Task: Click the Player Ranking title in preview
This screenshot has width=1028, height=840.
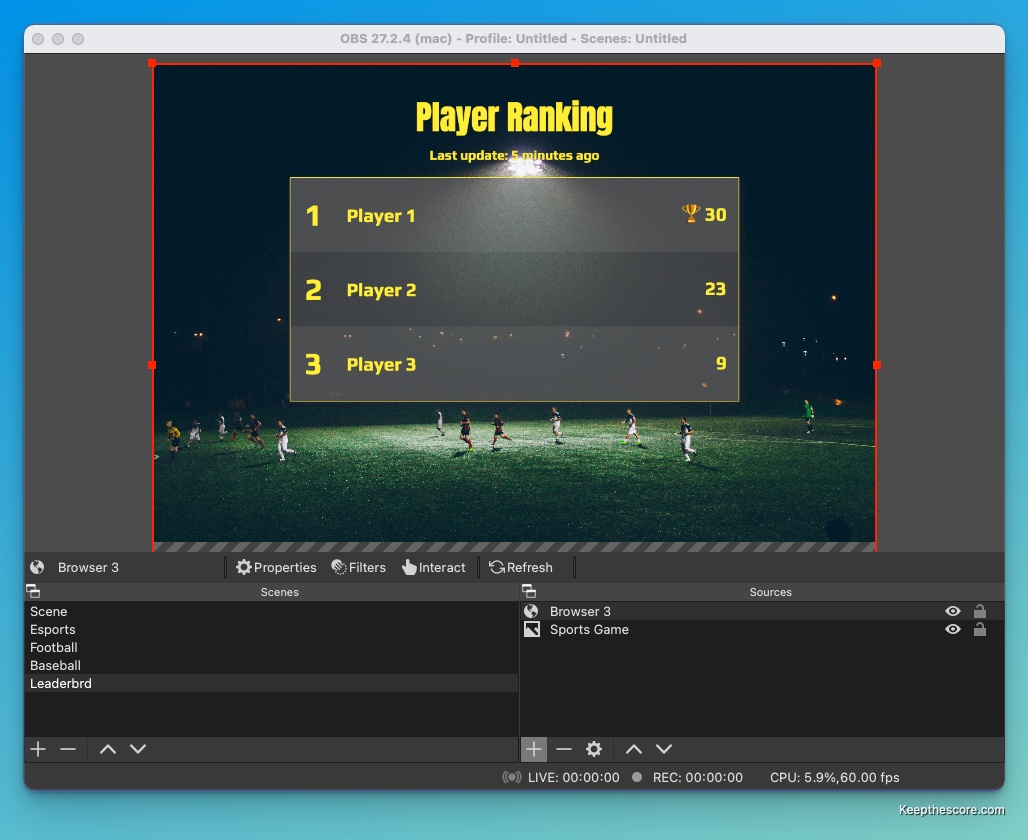Action: point(514,118)
